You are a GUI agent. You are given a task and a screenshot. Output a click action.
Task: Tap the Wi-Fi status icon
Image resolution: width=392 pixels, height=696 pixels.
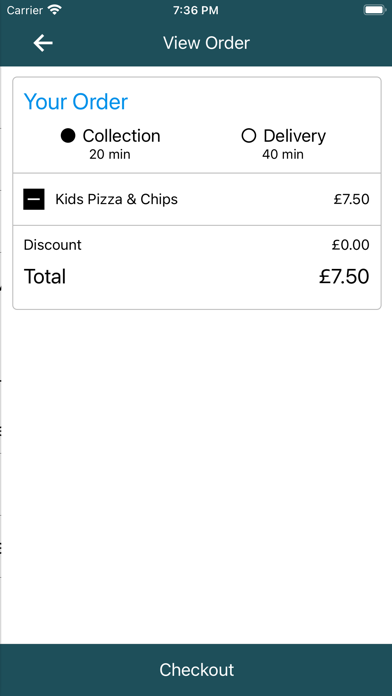55,10
